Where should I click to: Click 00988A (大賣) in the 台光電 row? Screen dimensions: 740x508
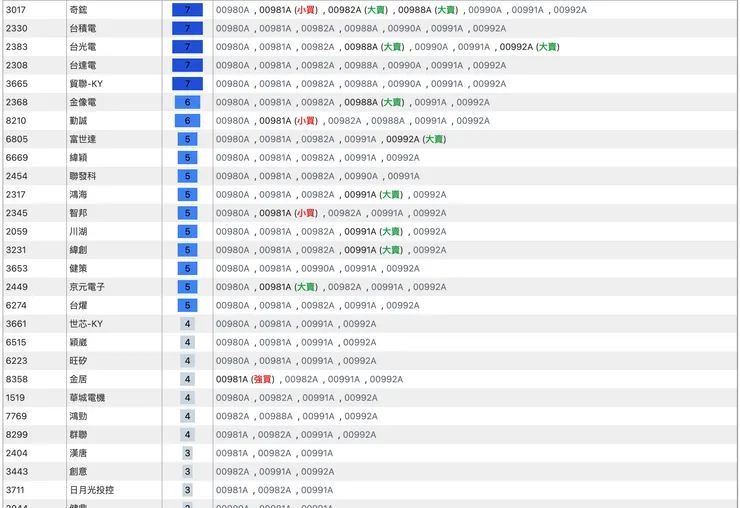tap(374, 47)
